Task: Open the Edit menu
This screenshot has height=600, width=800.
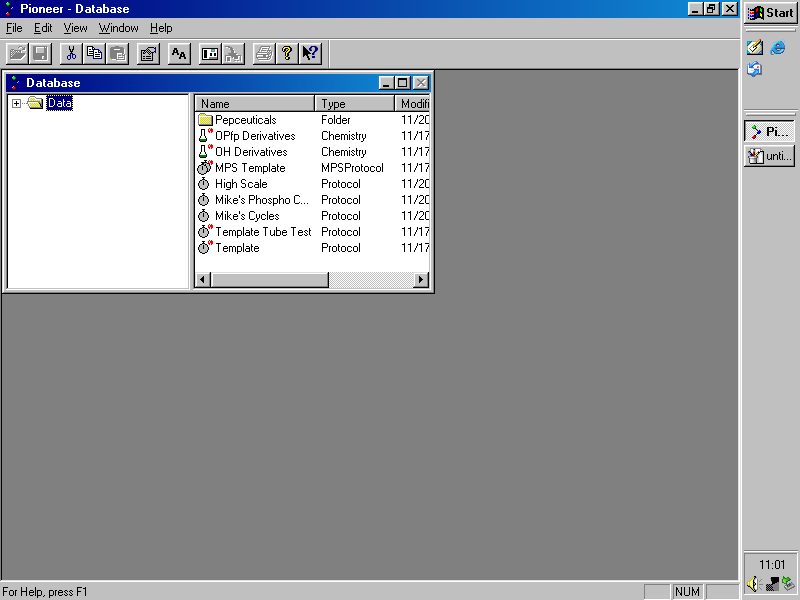Action: tap(42, 28)
